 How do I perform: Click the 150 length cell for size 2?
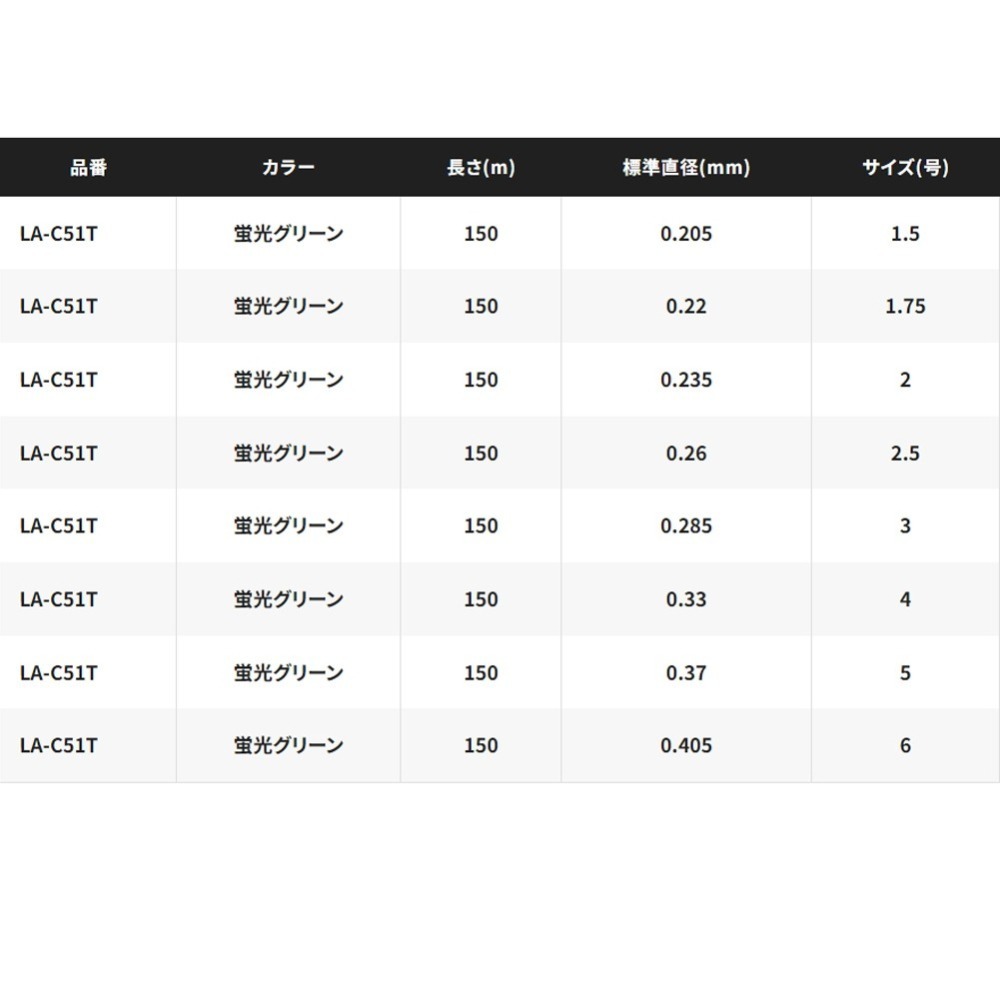click(481, 380)
